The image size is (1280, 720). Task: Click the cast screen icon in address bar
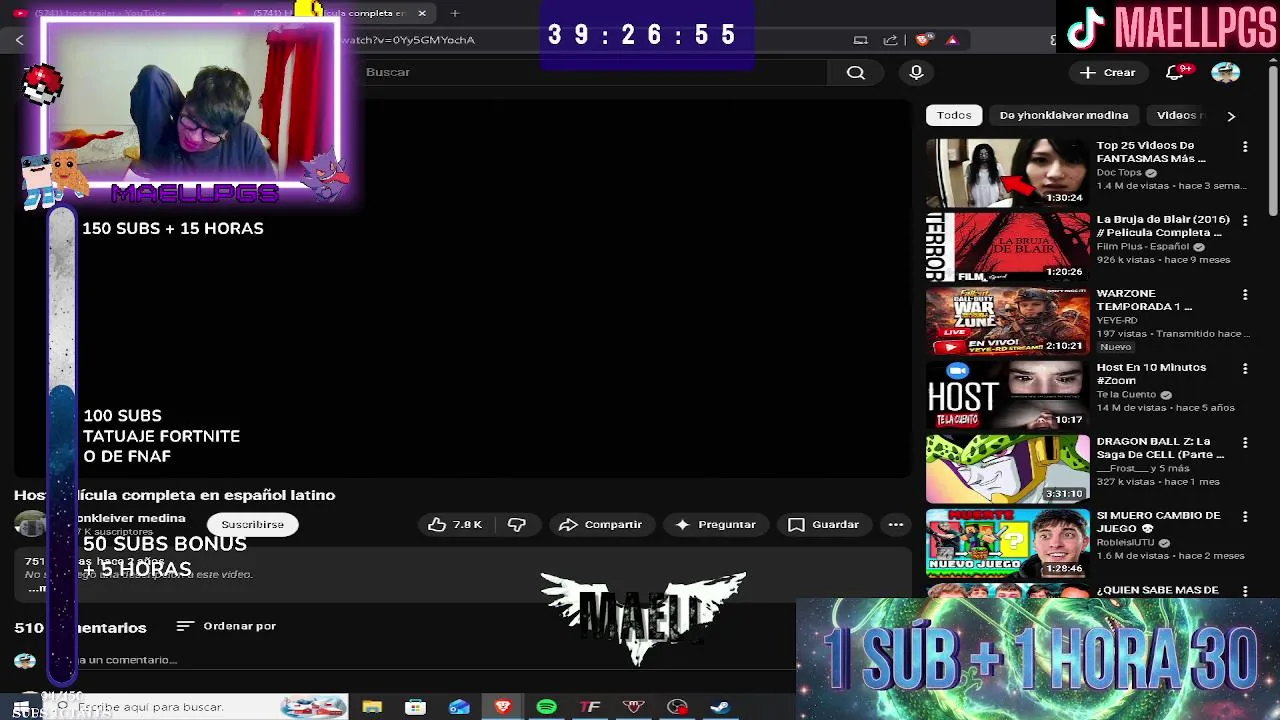(x=860, y=40)
